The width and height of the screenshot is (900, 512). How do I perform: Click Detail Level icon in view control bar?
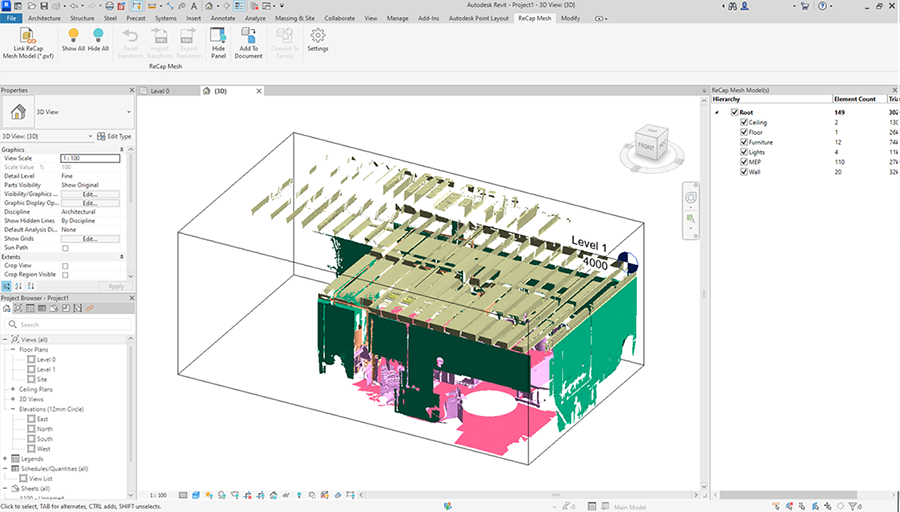183,495
